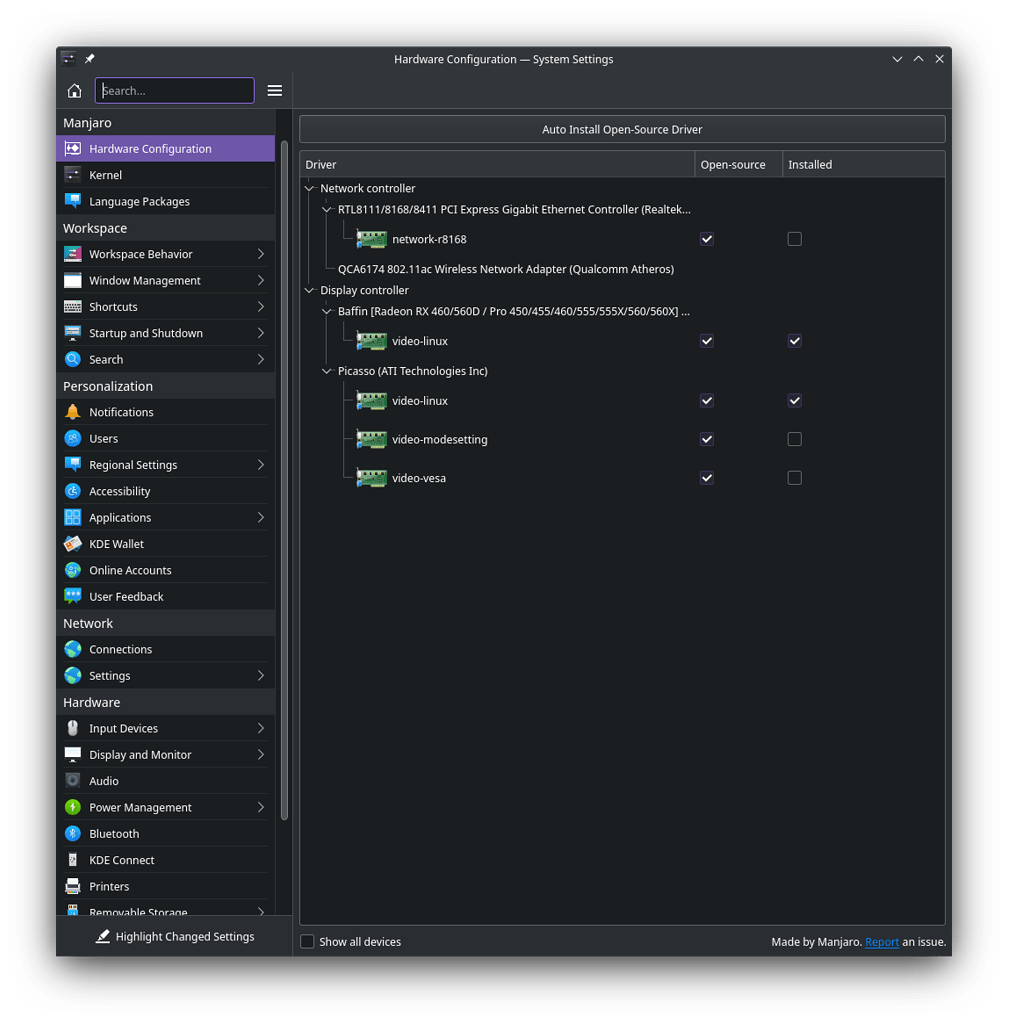Screen dimensions: 1009x1024
Task: Click the sidebar vertical scrollbar
Action: tap(284, 480)
